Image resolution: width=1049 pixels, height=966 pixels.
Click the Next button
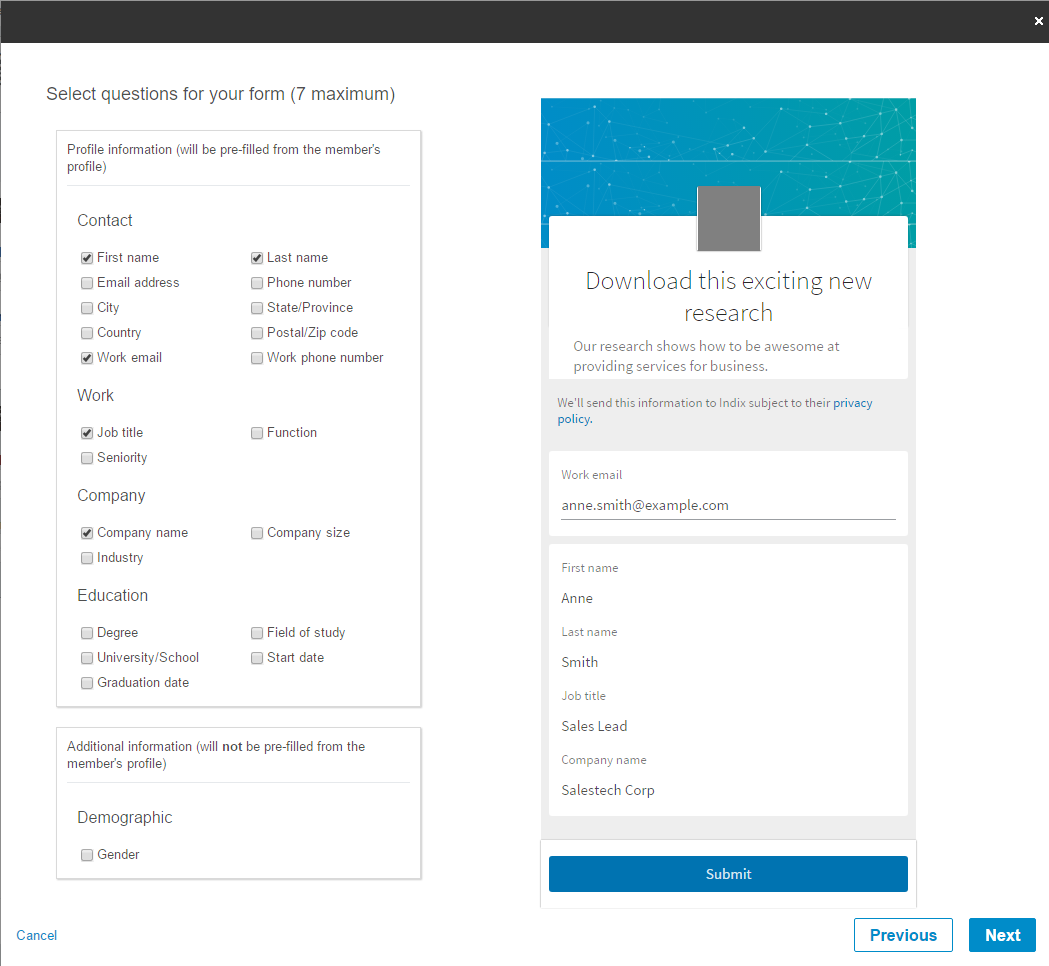[1002, 935]
